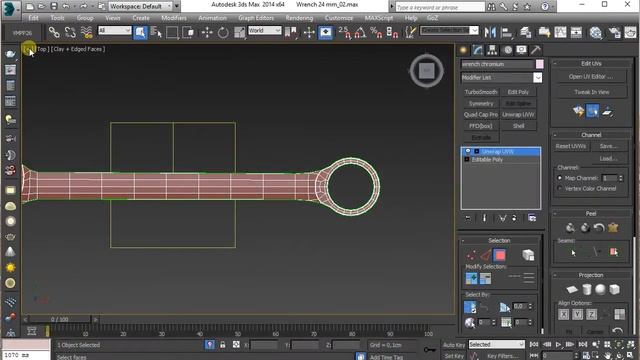Switch to the Hierarchy command panel tab
Screen dimensions: 640x360
coord(492,50)
